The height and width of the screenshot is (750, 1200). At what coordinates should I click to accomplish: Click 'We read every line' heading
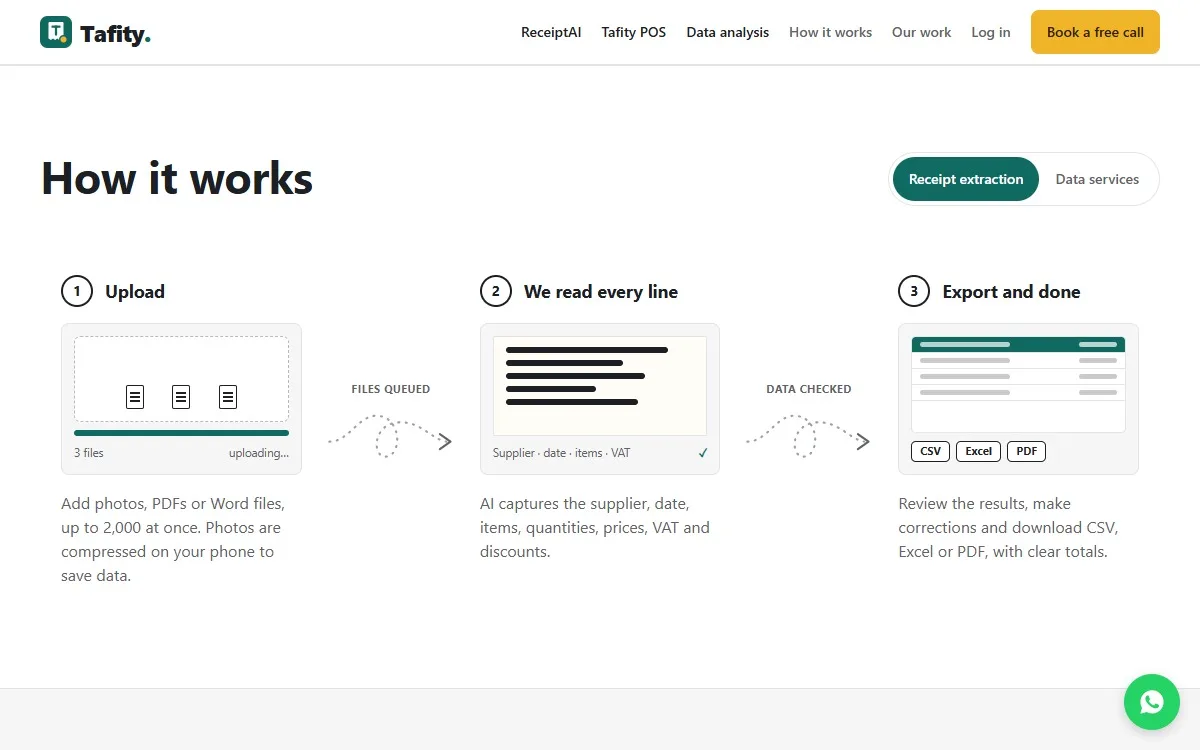pos(601,292)
